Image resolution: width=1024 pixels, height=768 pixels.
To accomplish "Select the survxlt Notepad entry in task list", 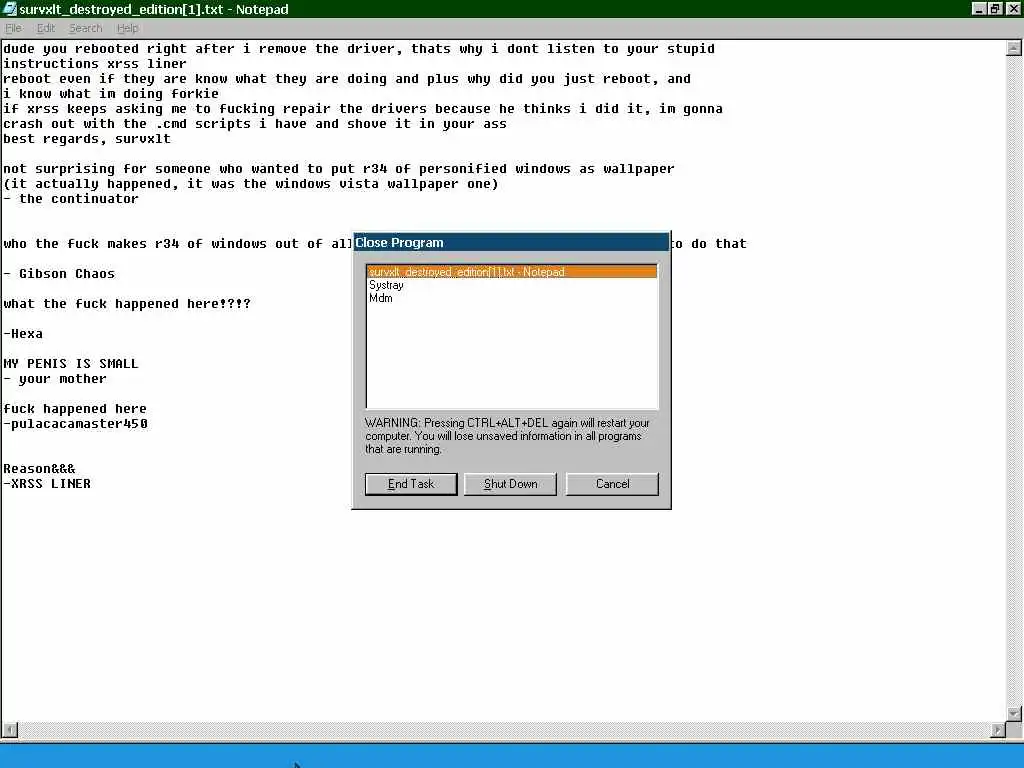I will click(512, 272).
